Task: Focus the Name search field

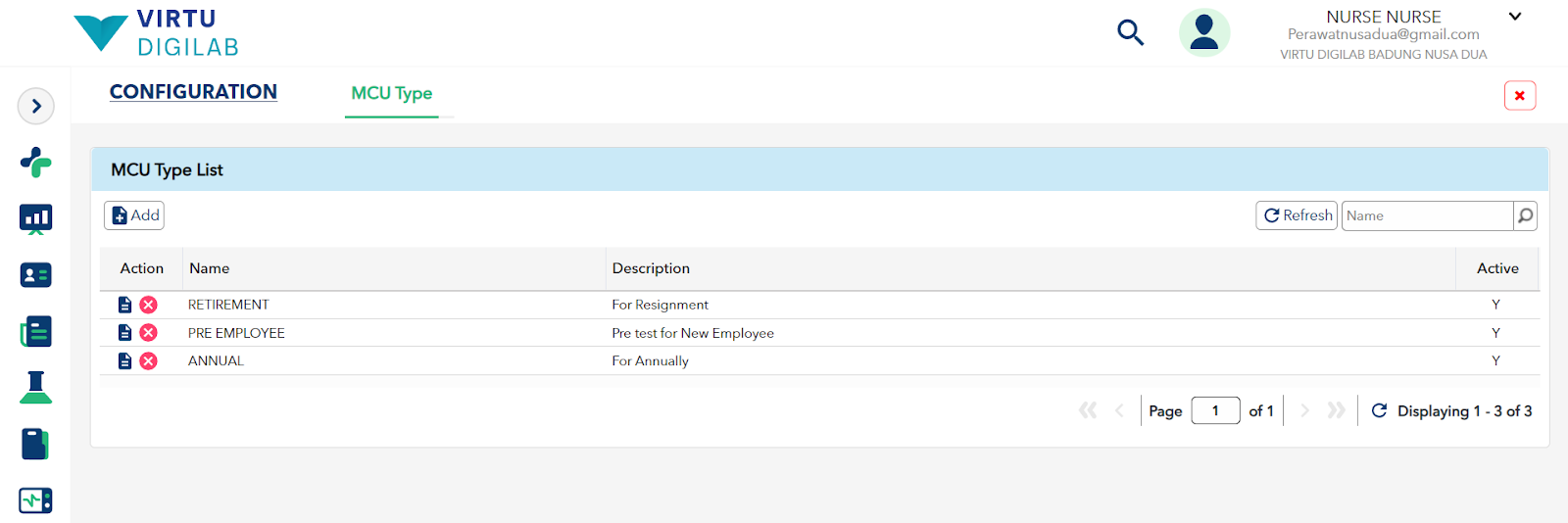Action: pos(1427,215)
